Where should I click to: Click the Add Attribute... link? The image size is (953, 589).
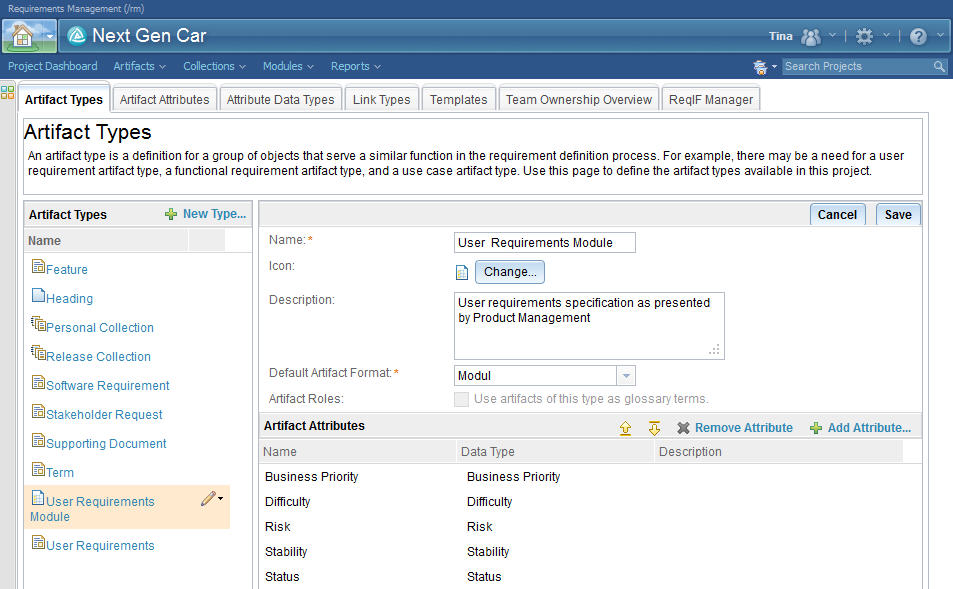click(x=868, y=428)
